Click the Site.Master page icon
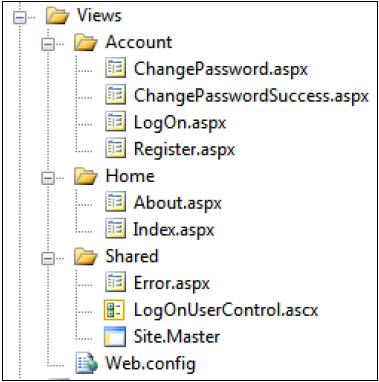The image size is (379, 382). (115, 336)
